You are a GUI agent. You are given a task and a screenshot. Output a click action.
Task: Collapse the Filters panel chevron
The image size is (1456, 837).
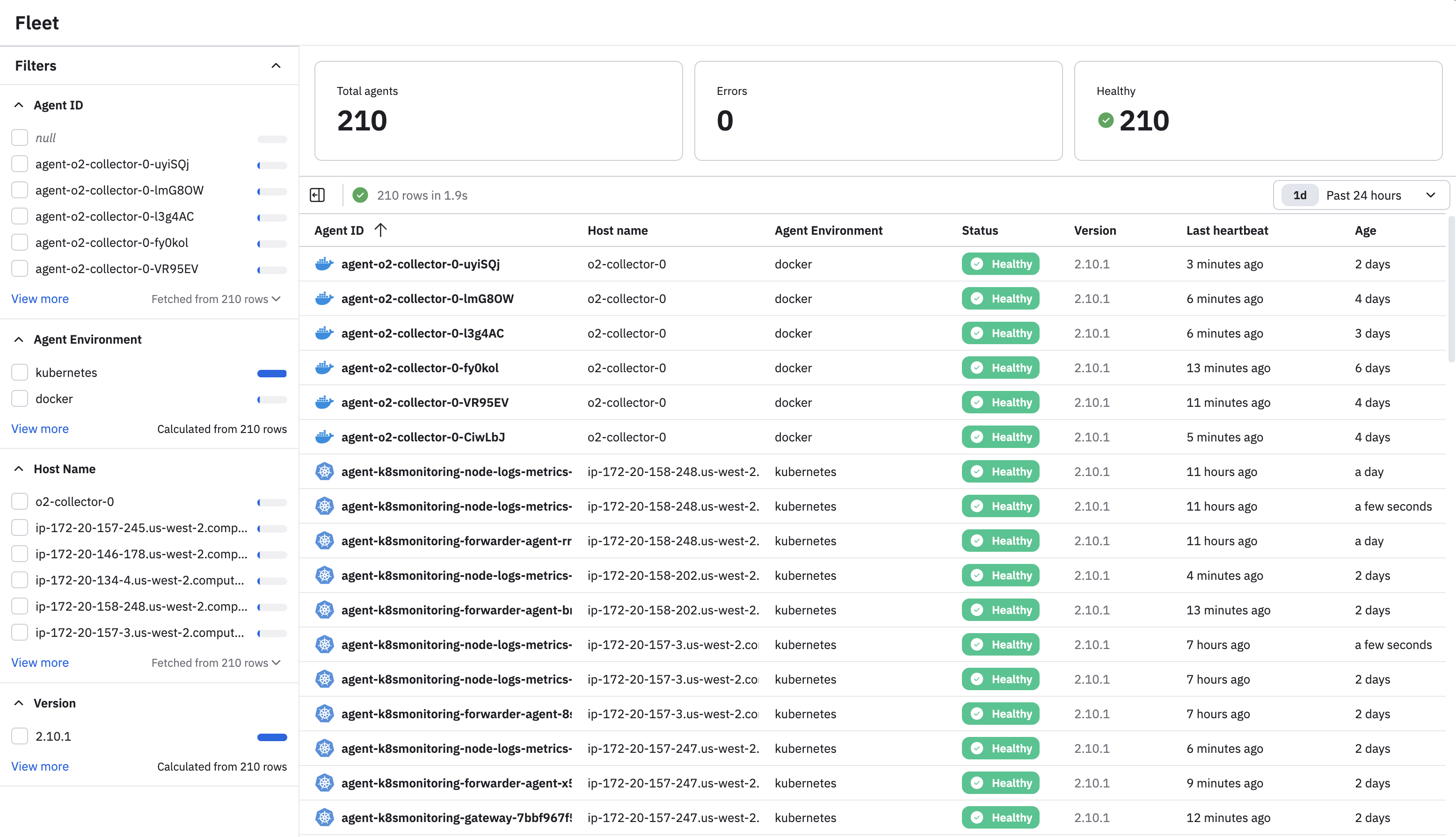click(276, 65)
